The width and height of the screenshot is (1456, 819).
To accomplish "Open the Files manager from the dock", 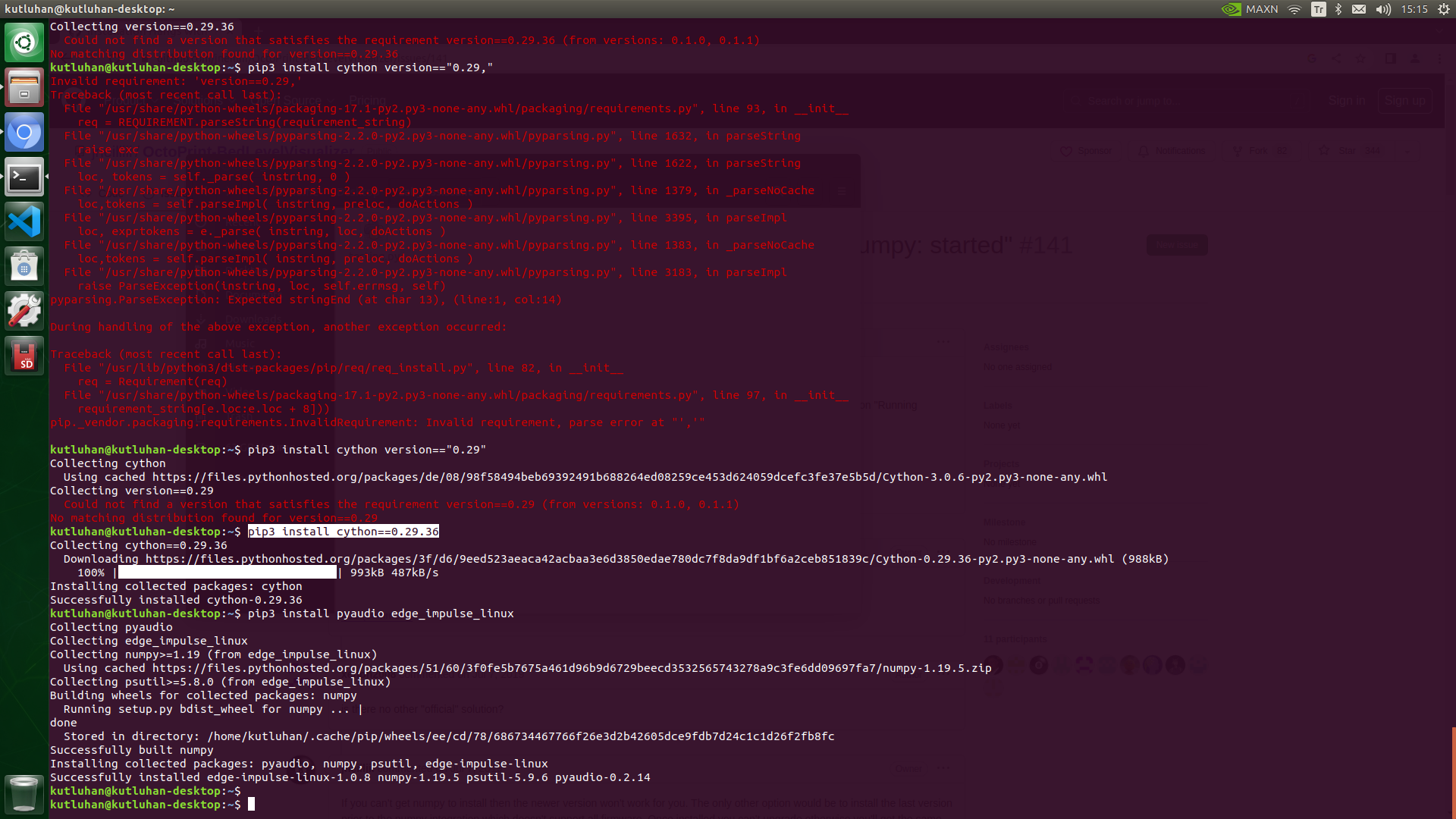I will (24, 87).
